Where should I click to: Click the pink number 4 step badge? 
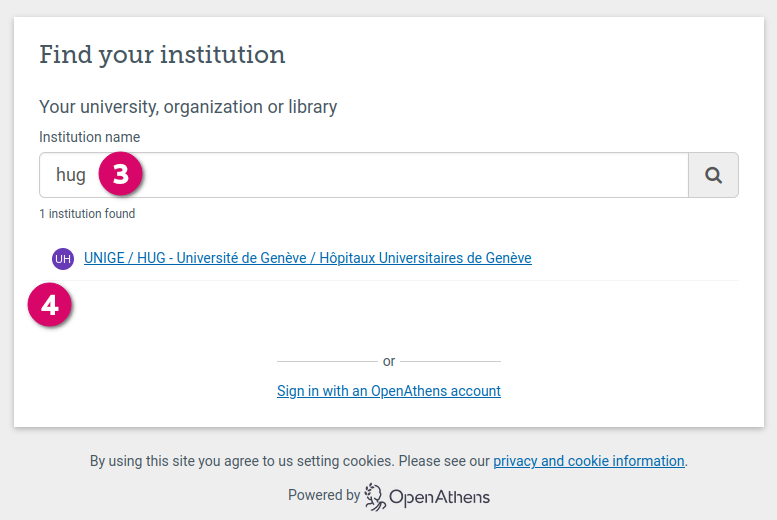tap(50, 305)
